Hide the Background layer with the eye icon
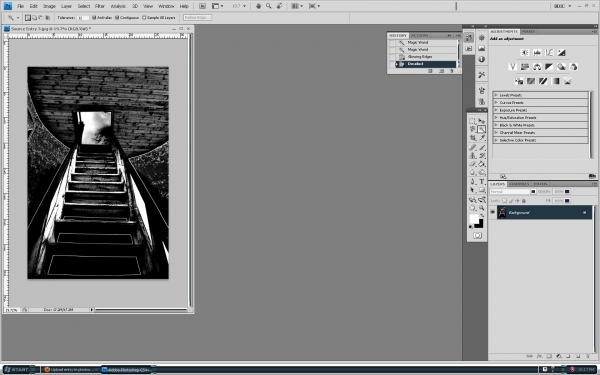This screenshot has width=600, height=375. (493, 212)
